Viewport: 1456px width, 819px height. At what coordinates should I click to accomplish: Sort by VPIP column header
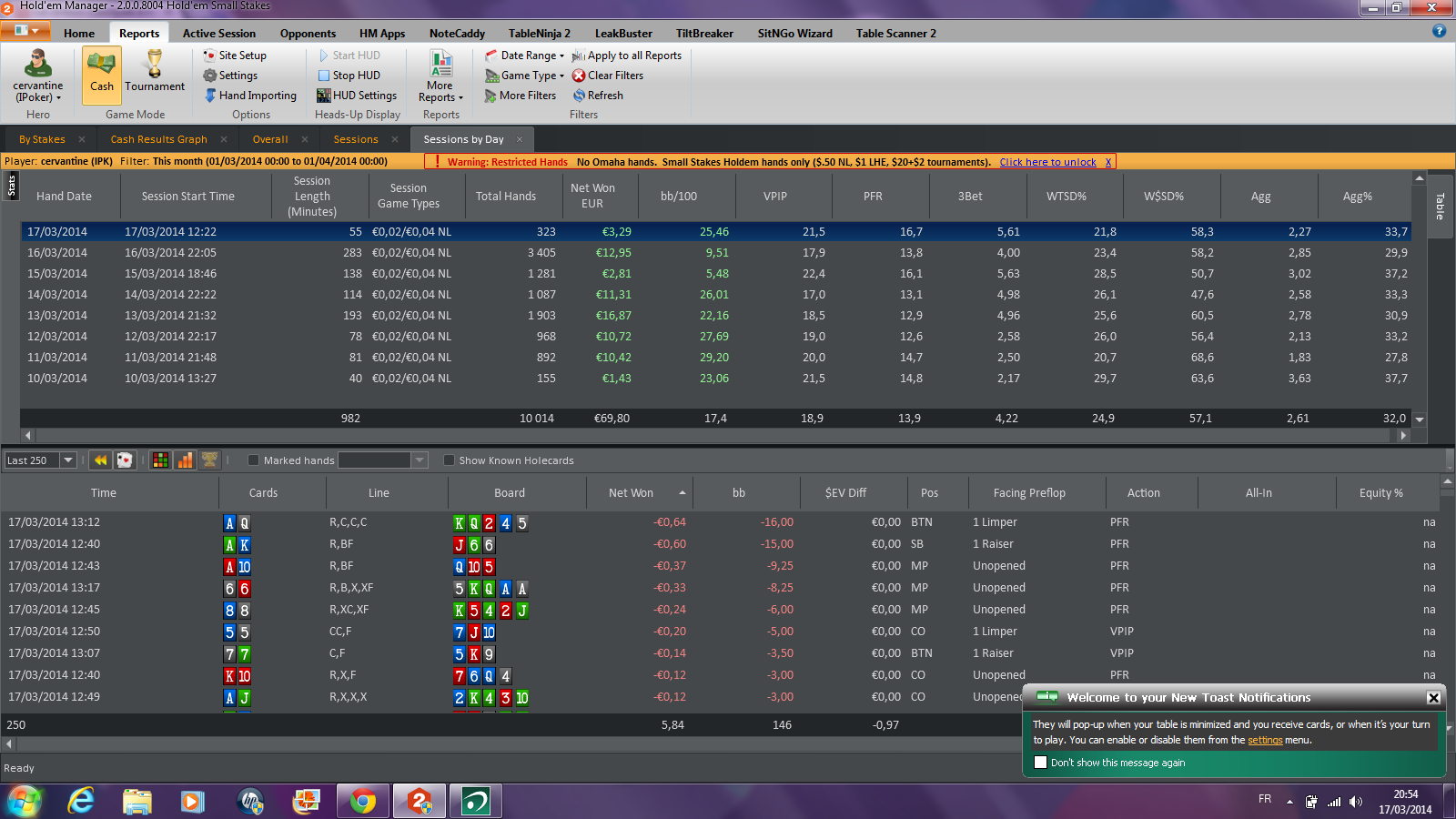[x=775, y=196]
